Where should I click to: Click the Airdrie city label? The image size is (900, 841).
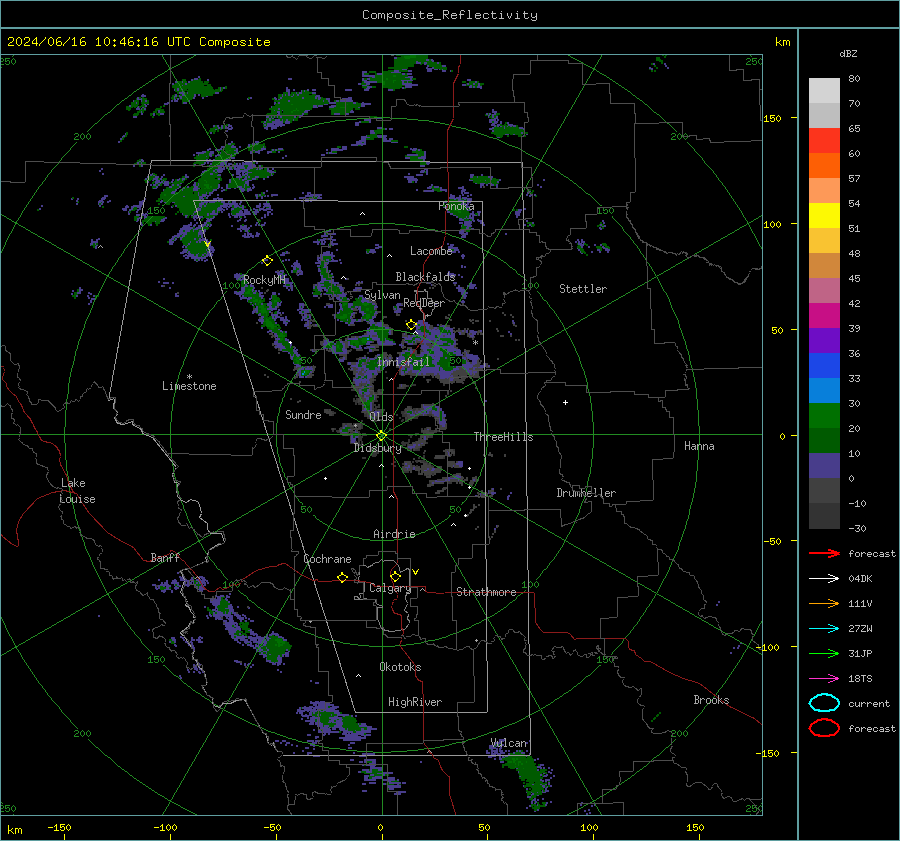tap(394, 534)
